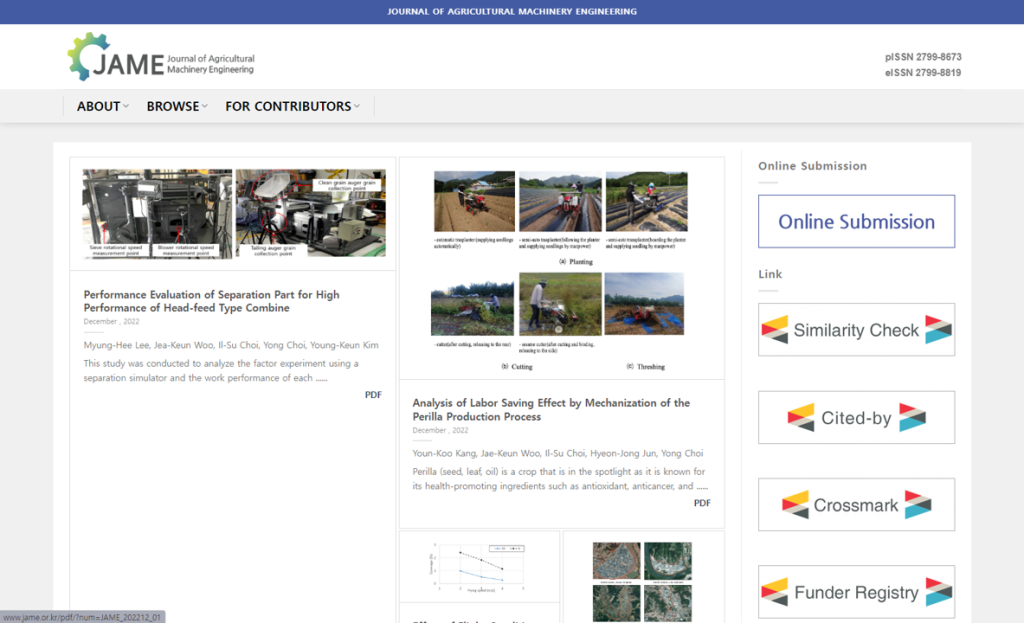Click the separation simulator left photo thumbnail
Image resolution: width=1024 pixels, height=623 pixels.
[157, 214]
